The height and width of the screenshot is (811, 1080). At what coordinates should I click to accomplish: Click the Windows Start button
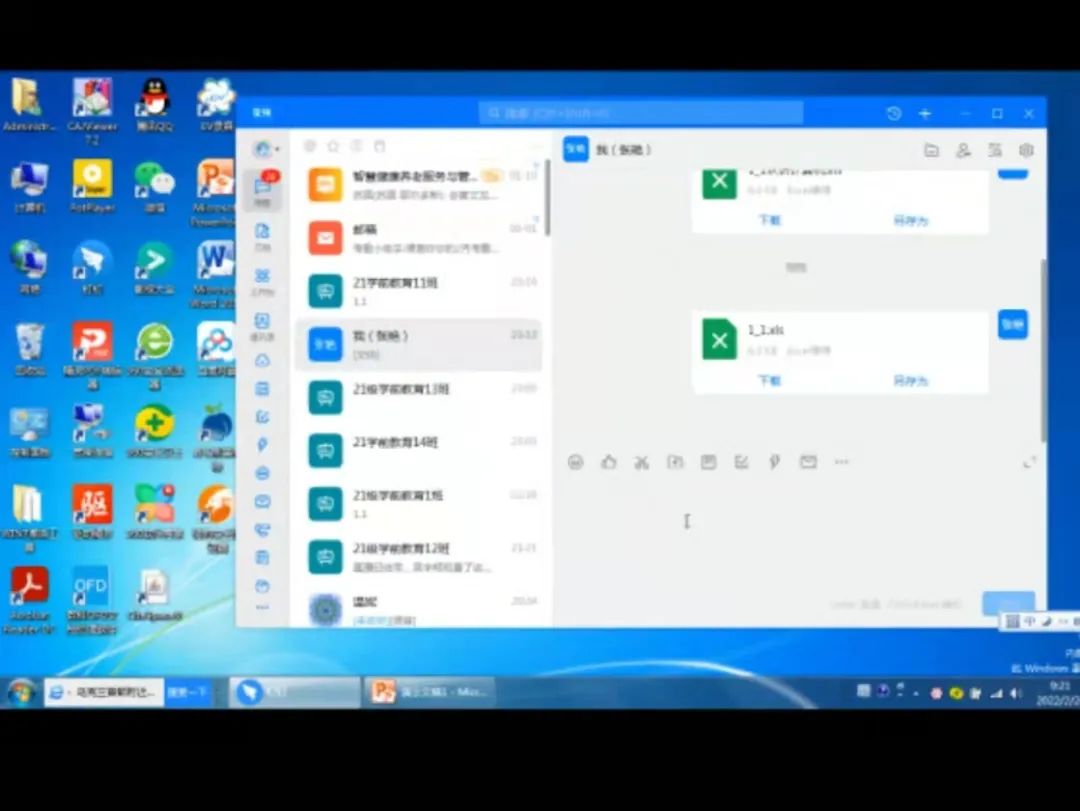(x=21, y=692)
